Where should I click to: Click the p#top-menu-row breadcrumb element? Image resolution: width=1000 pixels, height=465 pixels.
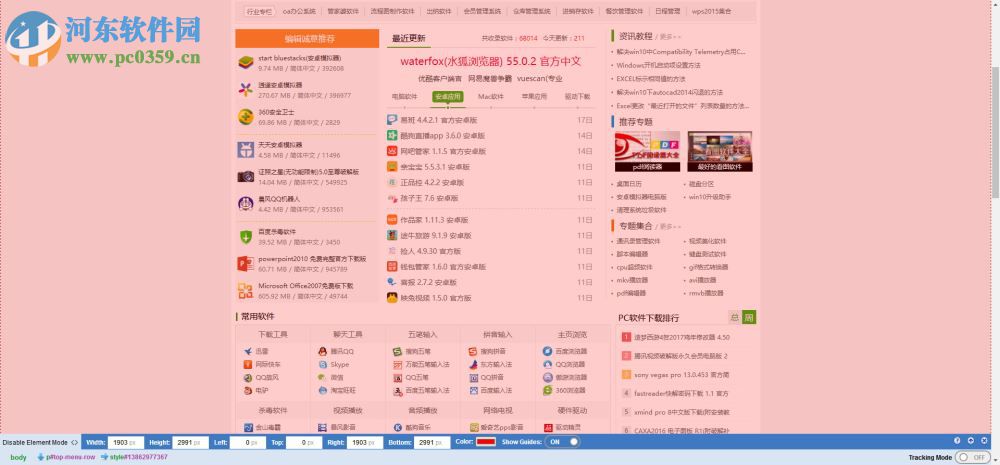pyautogui.click(x=70, y=457)
